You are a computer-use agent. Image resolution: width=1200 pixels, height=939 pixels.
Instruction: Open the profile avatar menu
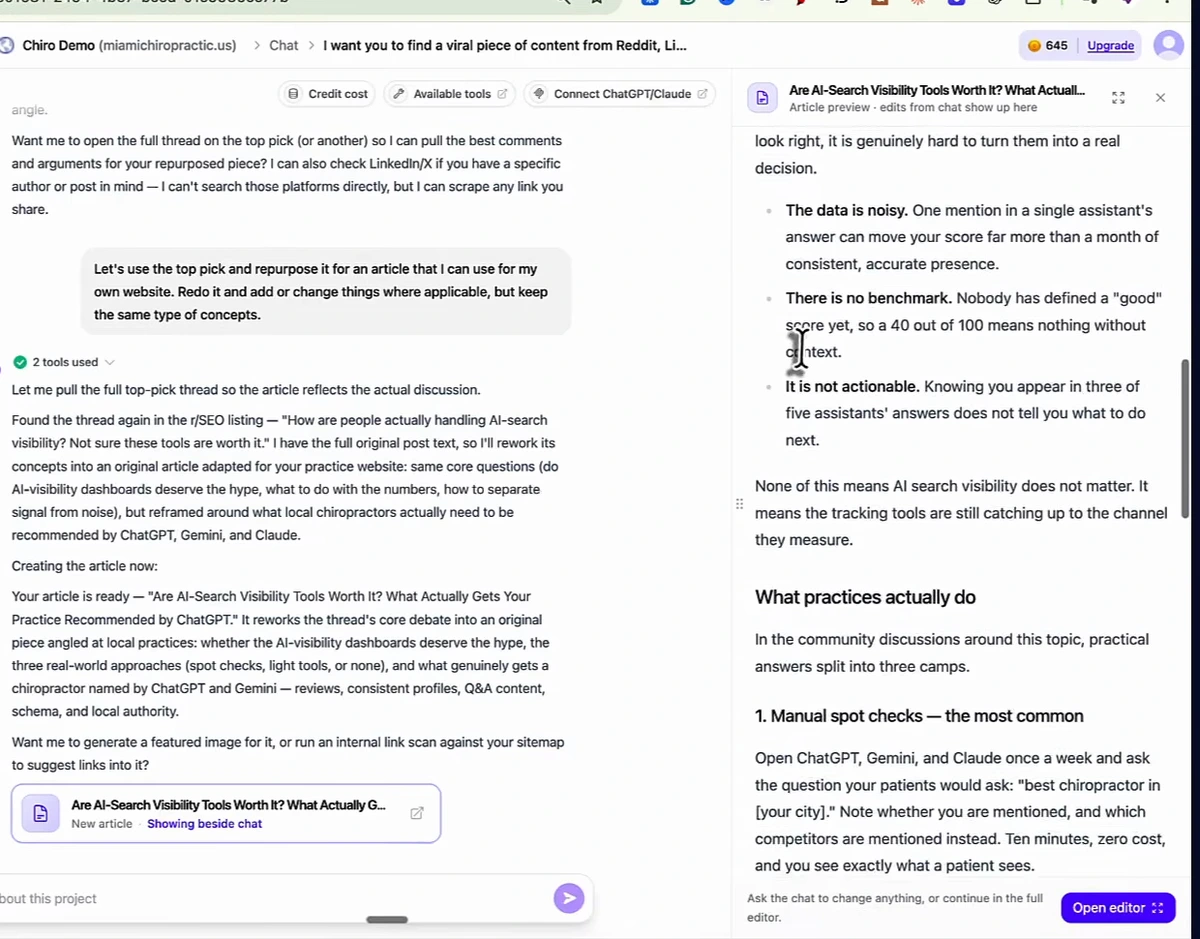pyautogui.click(x=1168, y=45)
